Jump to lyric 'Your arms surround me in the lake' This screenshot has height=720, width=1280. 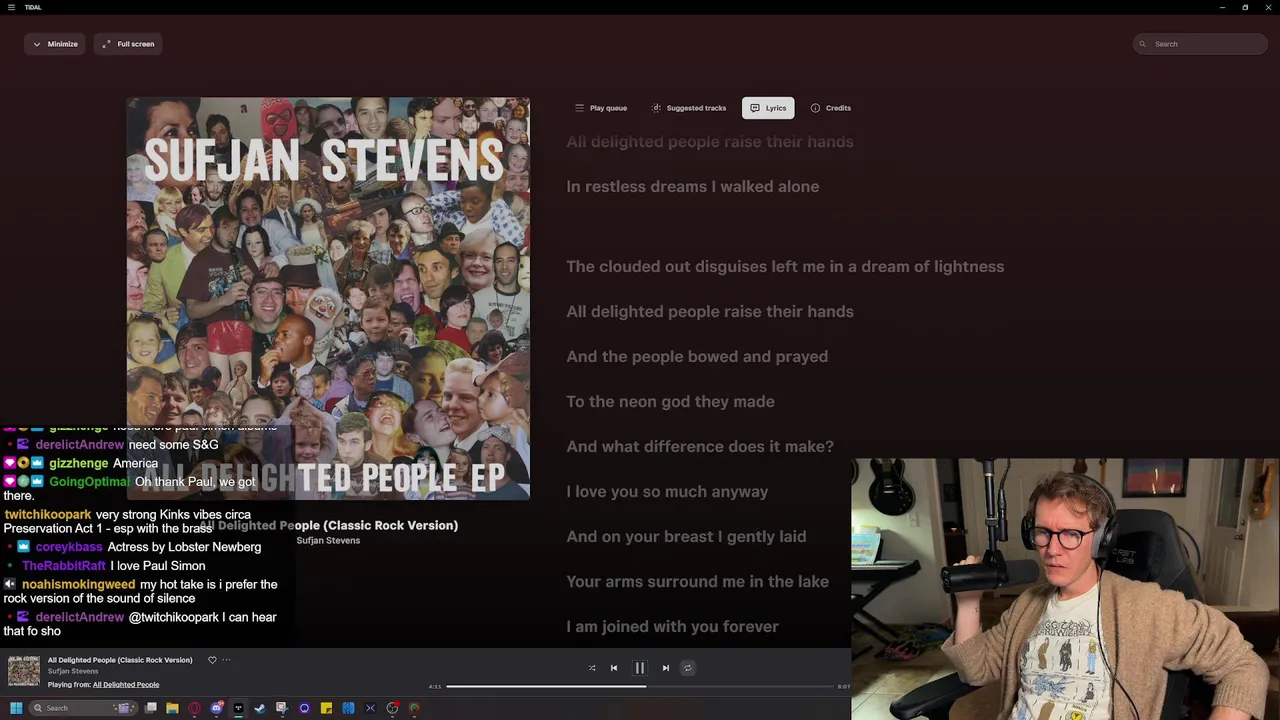[x=697, y=581]
